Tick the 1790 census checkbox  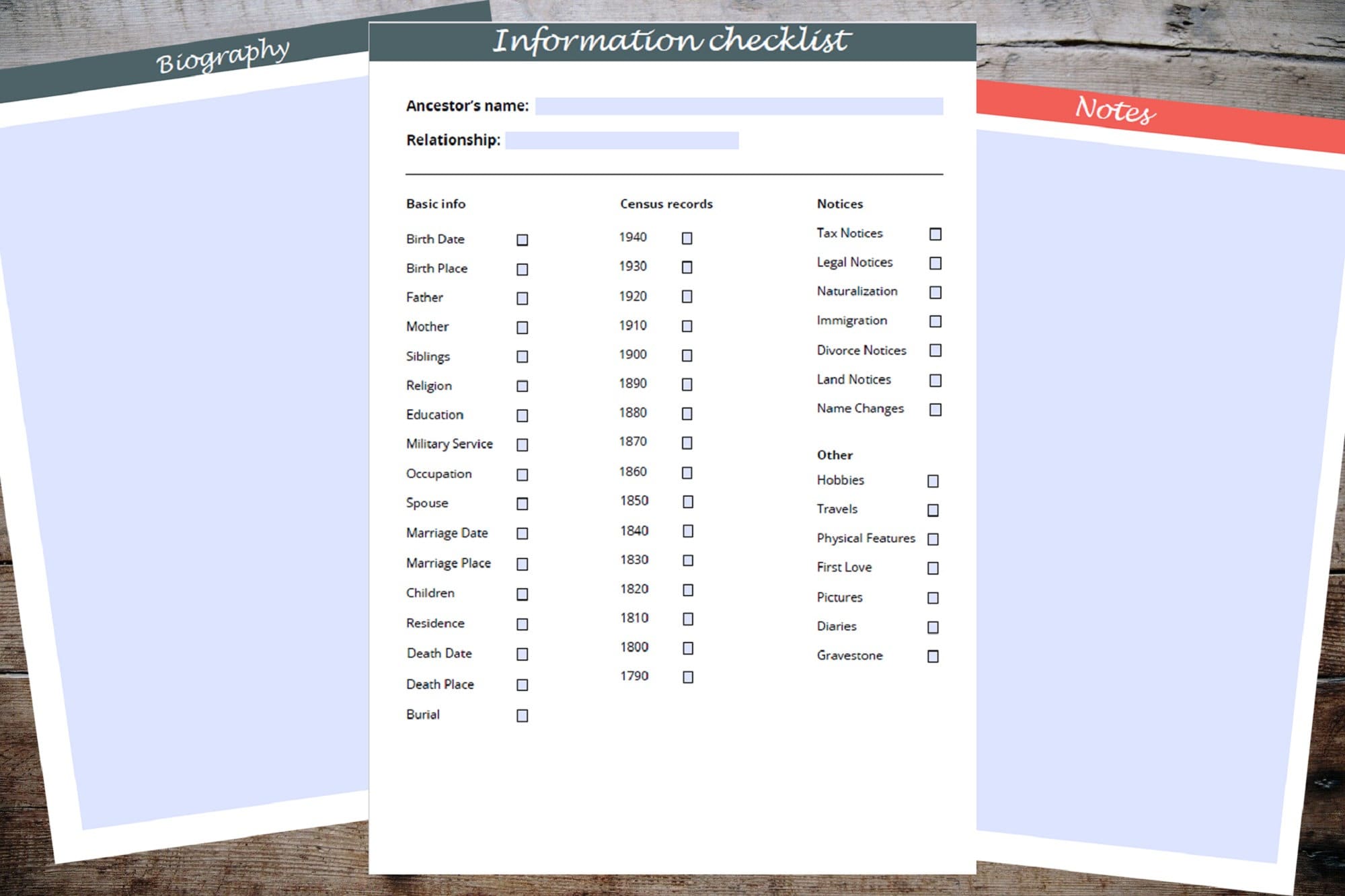(687, 677)
